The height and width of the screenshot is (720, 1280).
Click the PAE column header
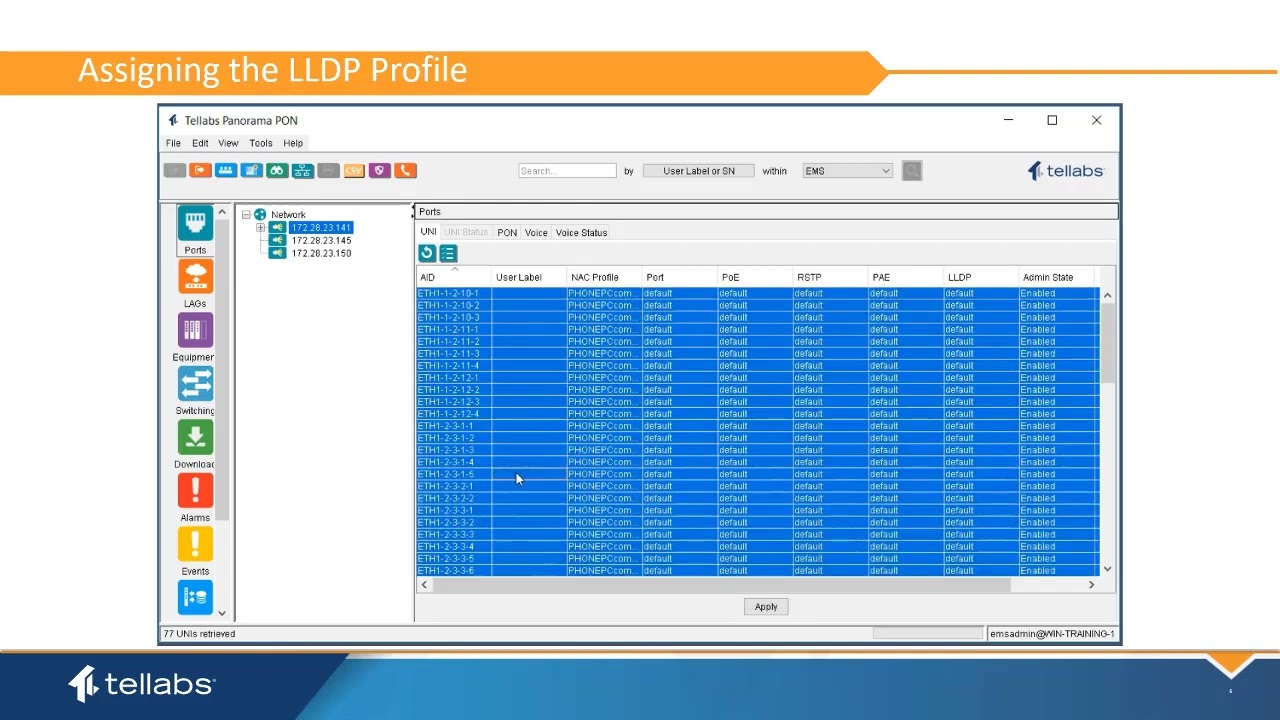905,277
